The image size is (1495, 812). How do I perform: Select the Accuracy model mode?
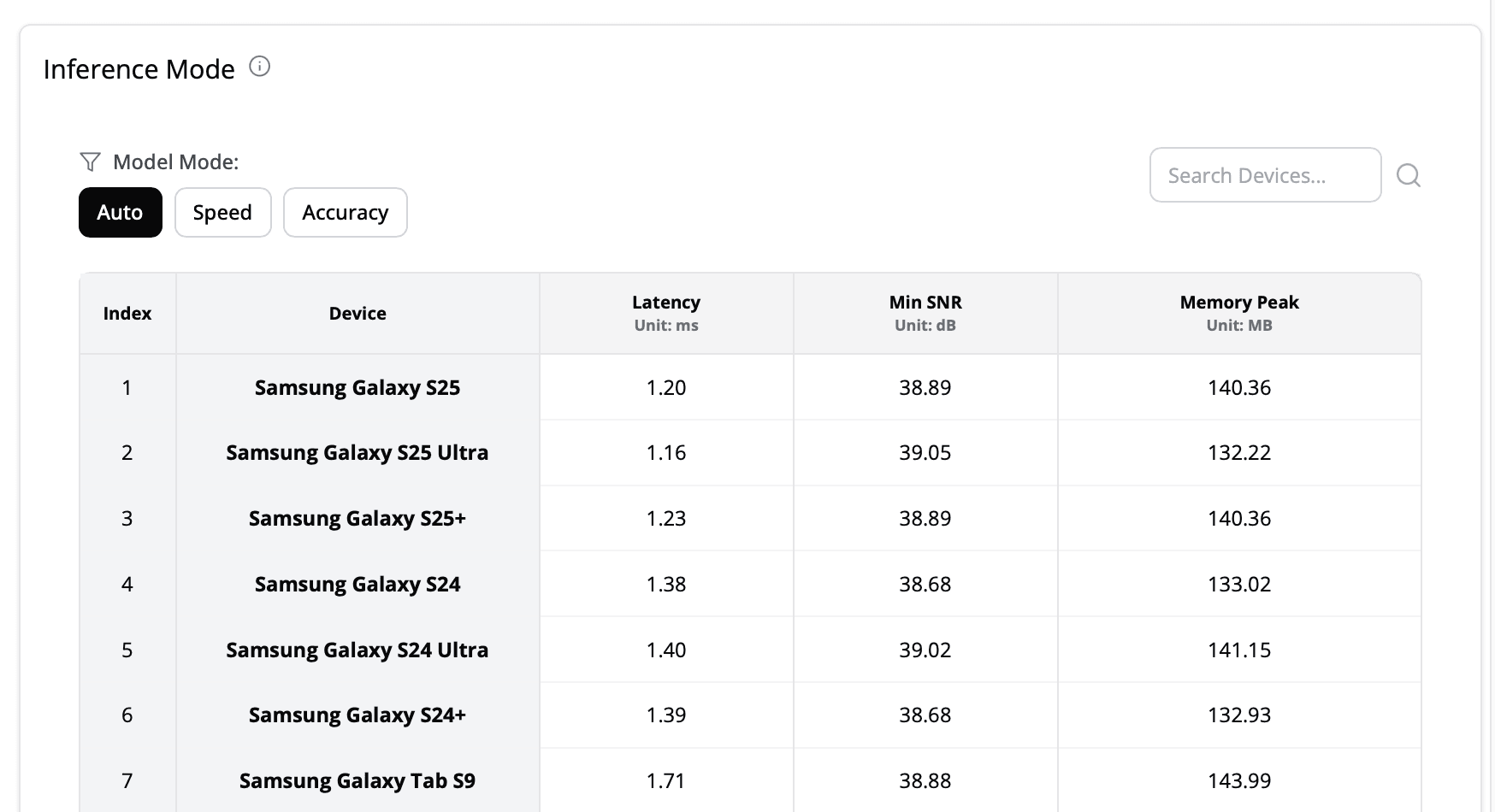point(345,212)
